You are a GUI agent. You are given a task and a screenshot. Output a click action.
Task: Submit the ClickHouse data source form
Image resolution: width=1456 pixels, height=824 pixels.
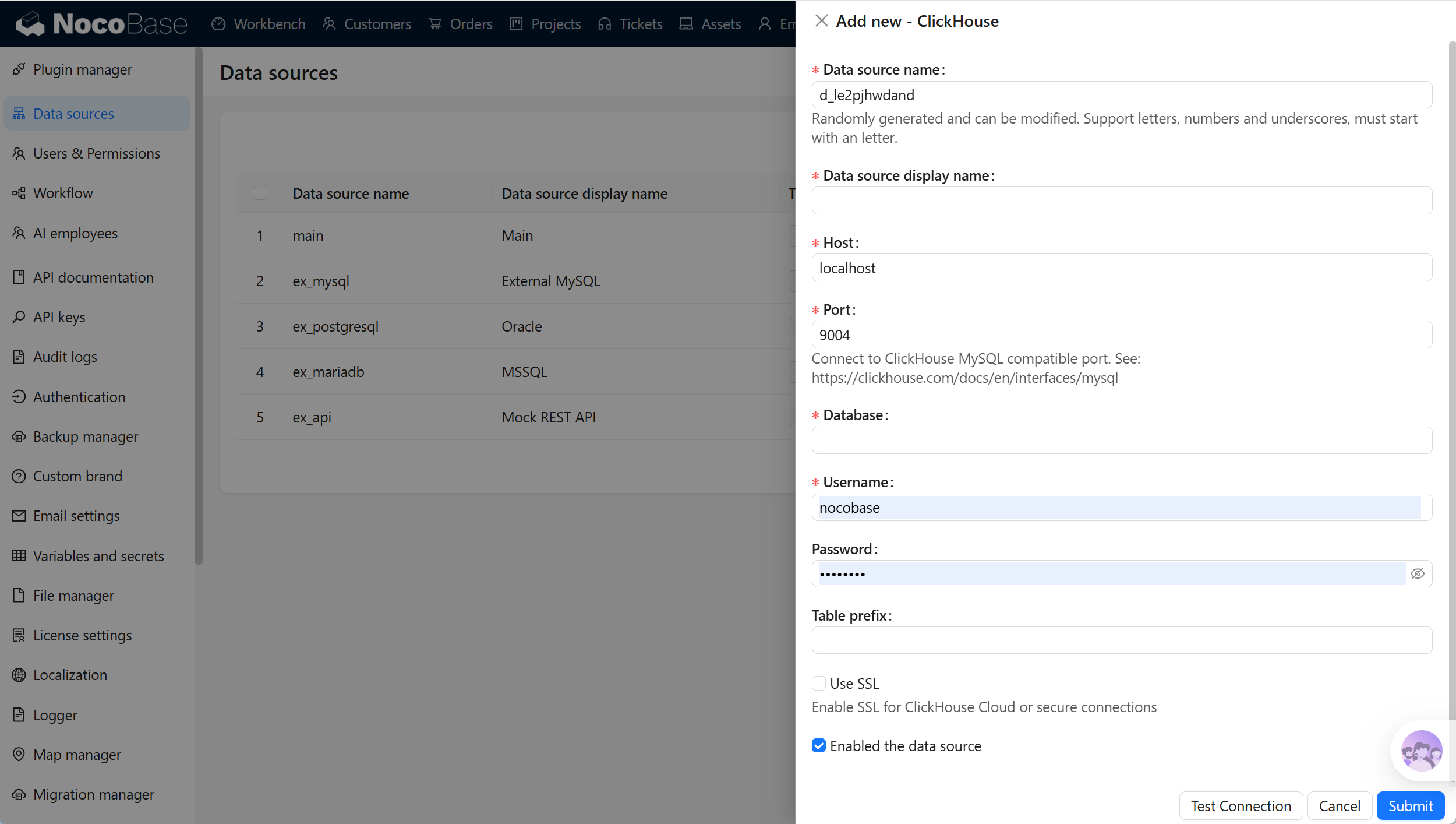(x=1410, y=805)
